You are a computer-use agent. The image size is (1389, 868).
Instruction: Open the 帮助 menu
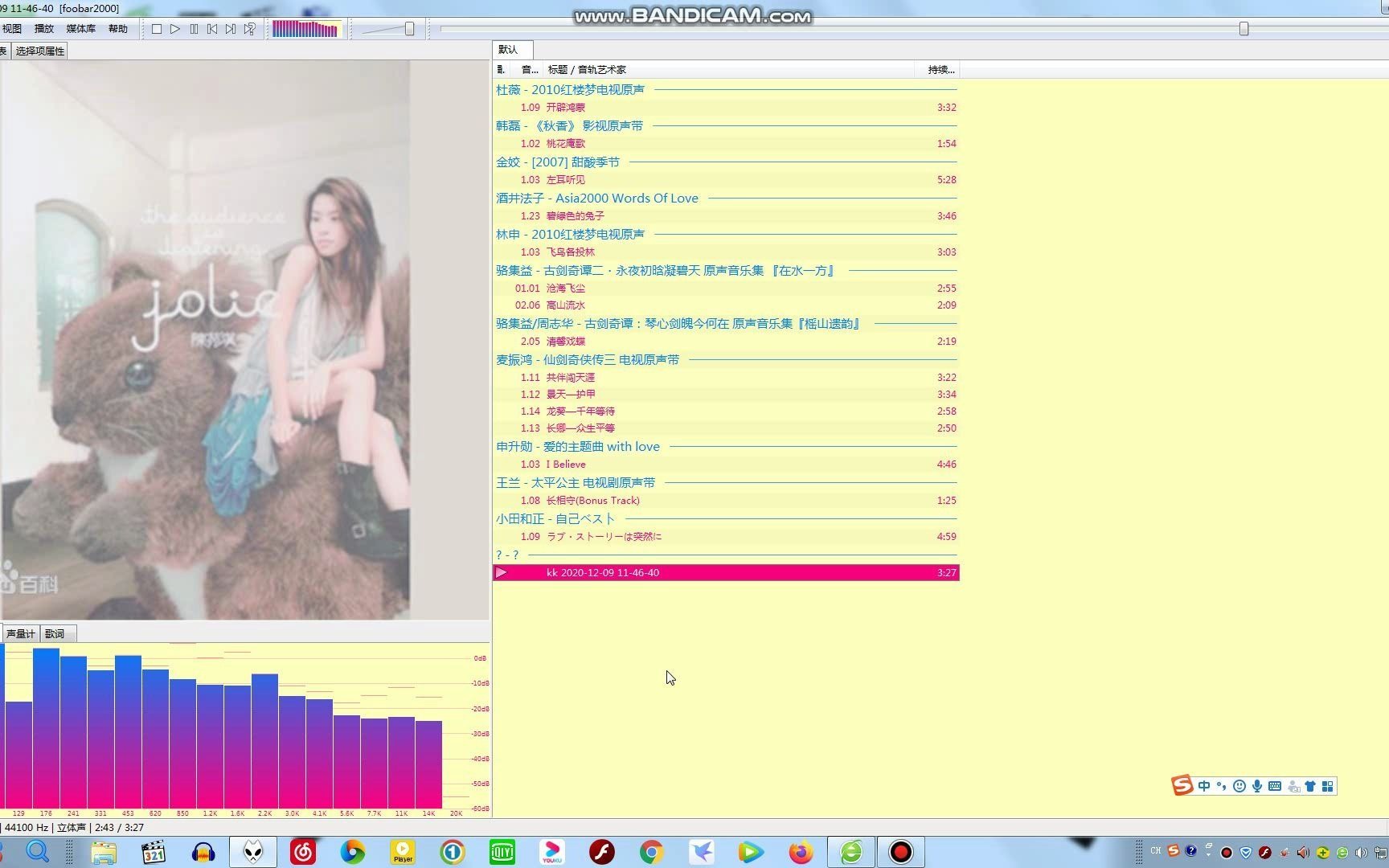click(117, 29)
